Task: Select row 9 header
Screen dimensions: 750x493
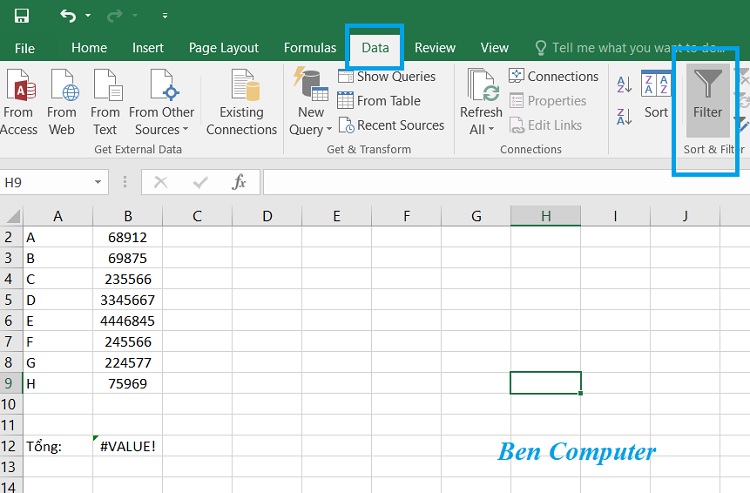Action: tap(11, 383)
